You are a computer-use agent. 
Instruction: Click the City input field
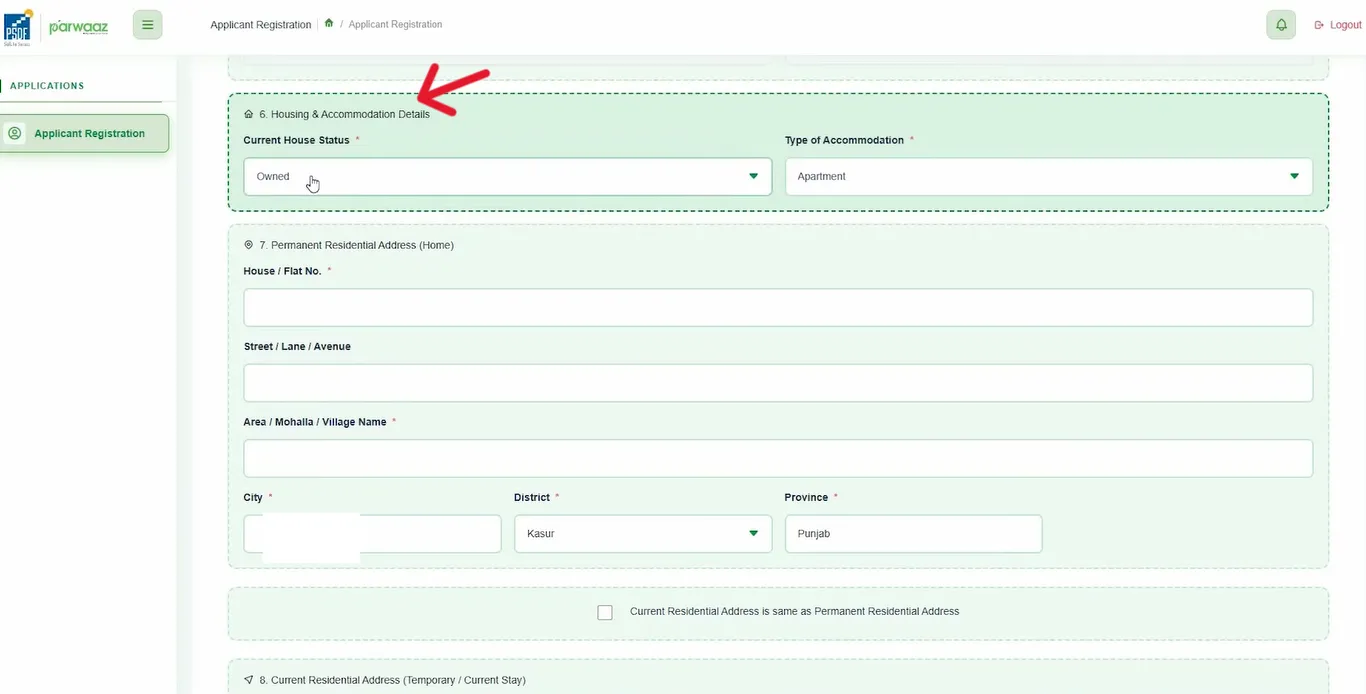(372, 534)
